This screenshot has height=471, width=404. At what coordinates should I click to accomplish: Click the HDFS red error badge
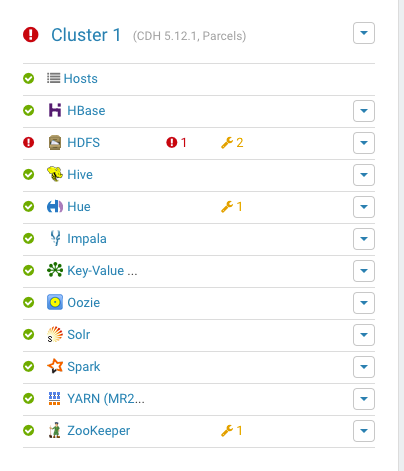(176, 143)
